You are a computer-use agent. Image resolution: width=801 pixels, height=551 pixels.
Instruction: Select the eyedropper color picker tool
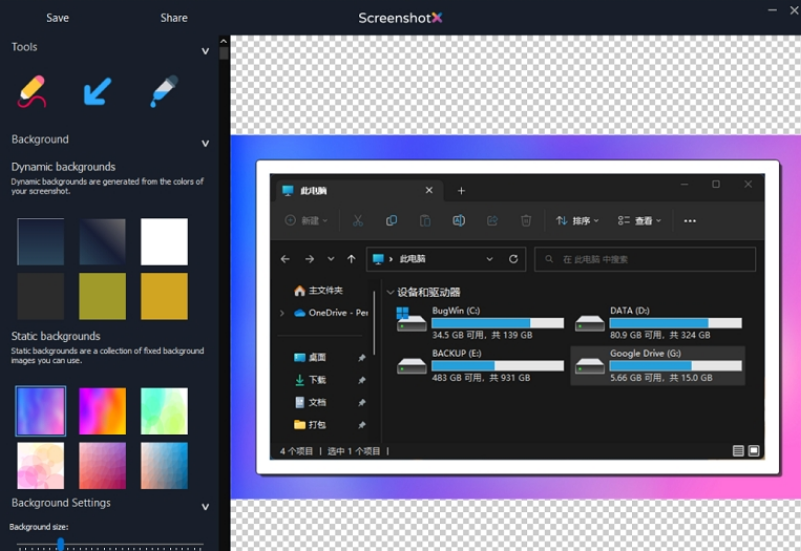click(163, 92)
